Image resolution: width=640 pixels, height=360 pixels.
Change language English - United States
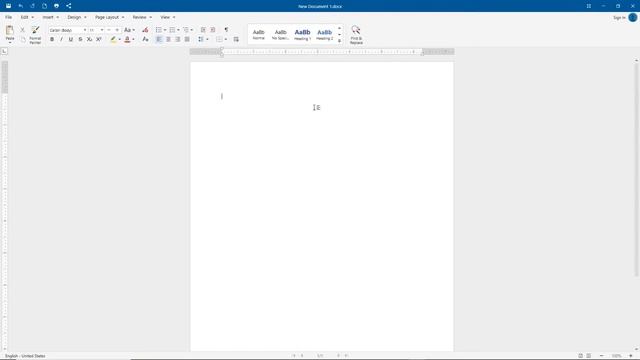point(25,356)
